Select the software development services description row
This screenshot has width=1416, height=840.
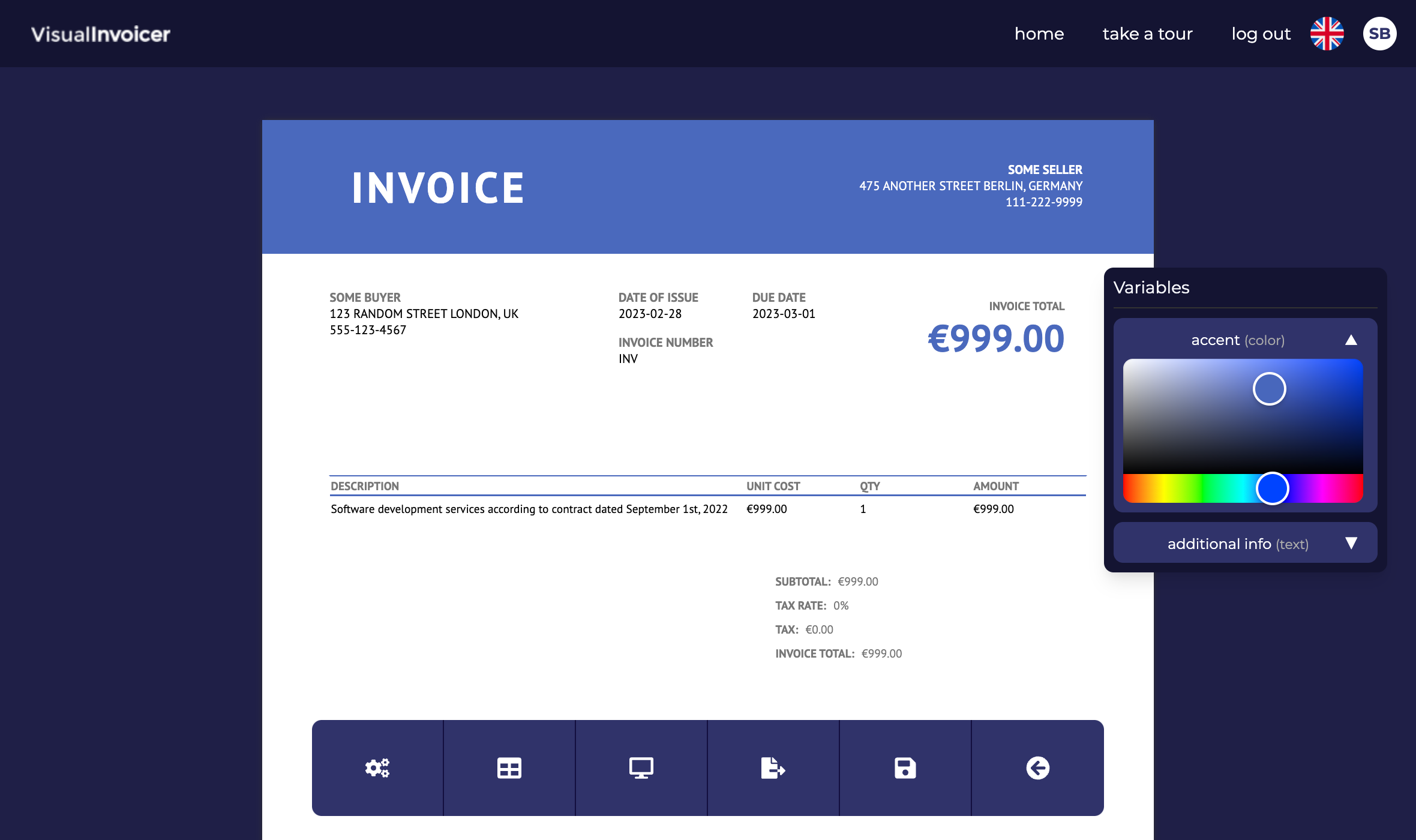(529, 508)
